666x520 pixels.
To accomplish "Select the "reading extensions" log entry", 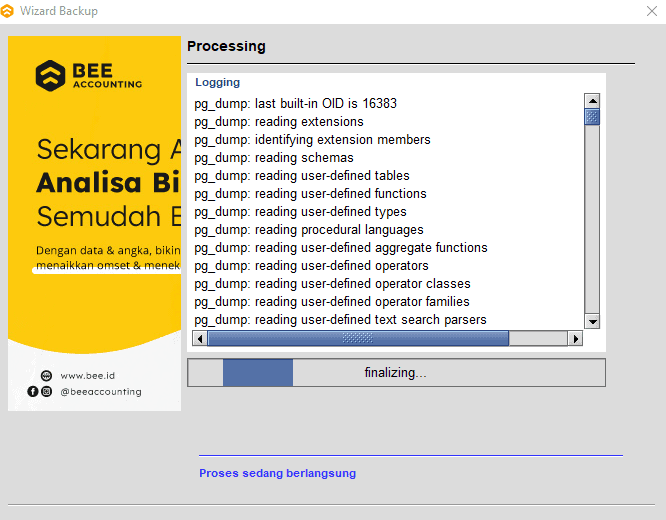I will coord(278,122).
